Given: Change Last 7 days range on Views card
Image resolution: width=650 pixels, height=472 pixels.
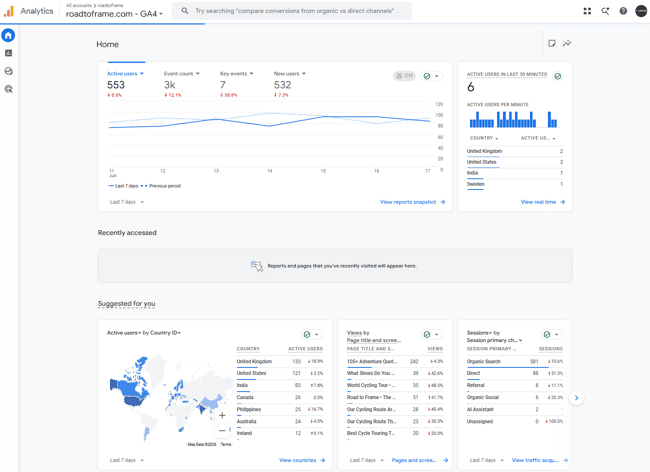Looking at the screenshot, I should pyautogui.click(x=366, y=460).
